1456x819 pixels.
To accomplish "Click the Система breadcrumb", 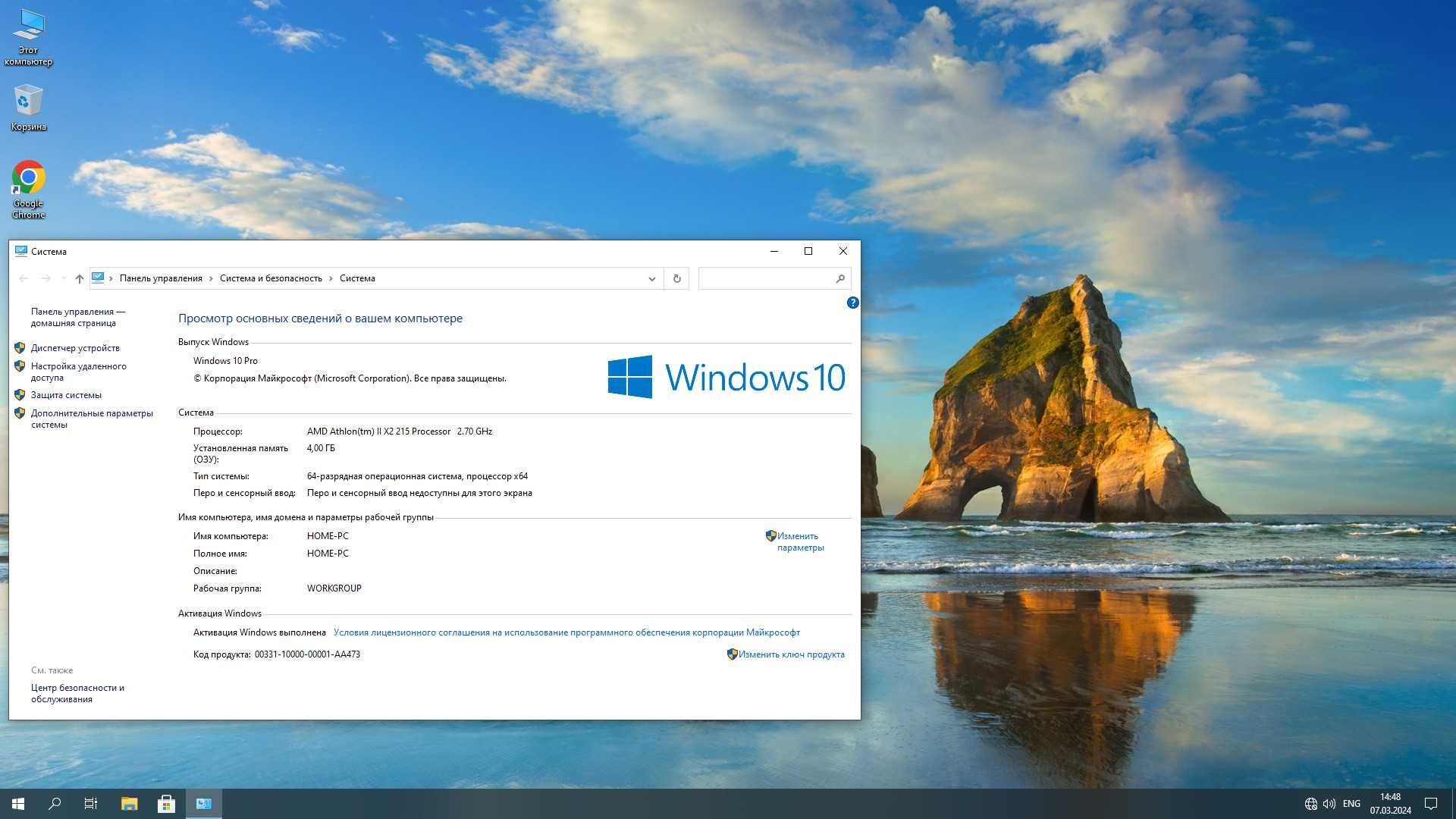I will [357, 278].
